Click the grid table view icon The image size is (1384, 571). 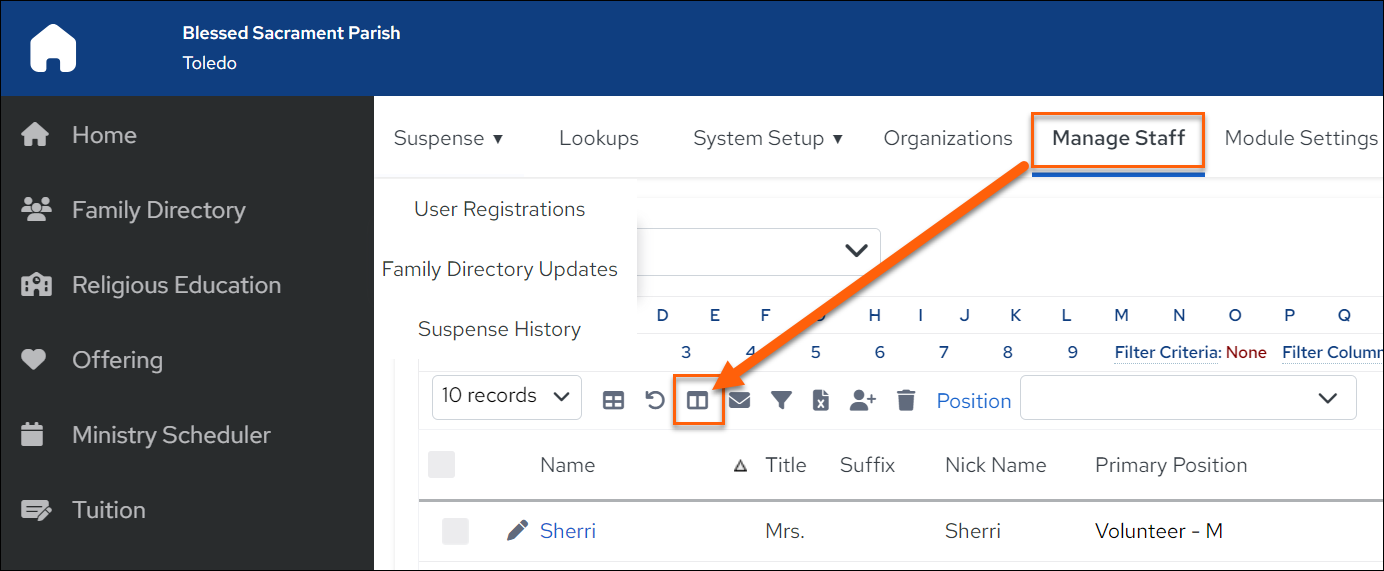pyautogui.click(x=613, y=401)
